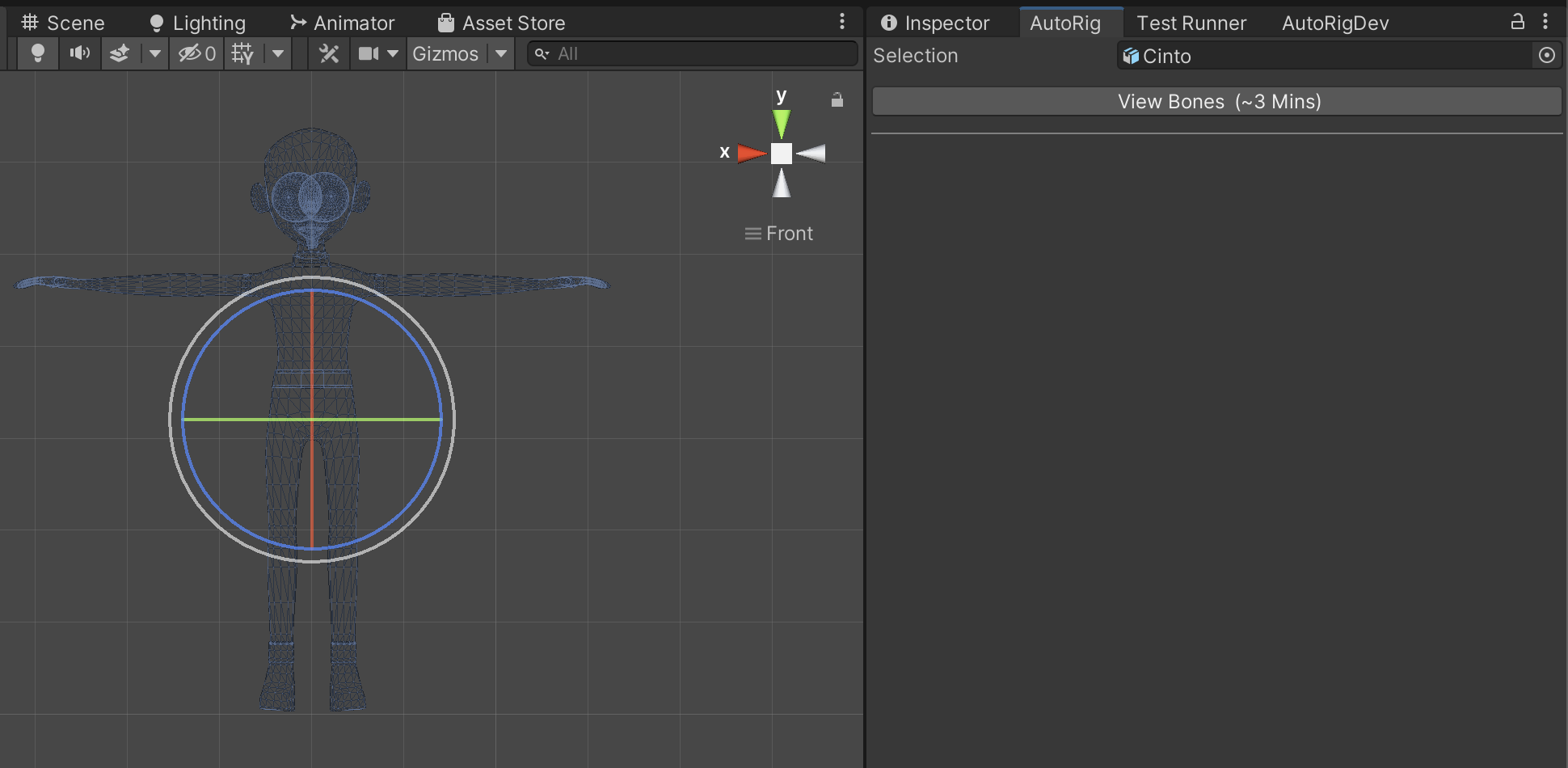1568x768 pixels.
Task: Toggle scene lighting with the lightbulb icon
Action: pos(37,53)
